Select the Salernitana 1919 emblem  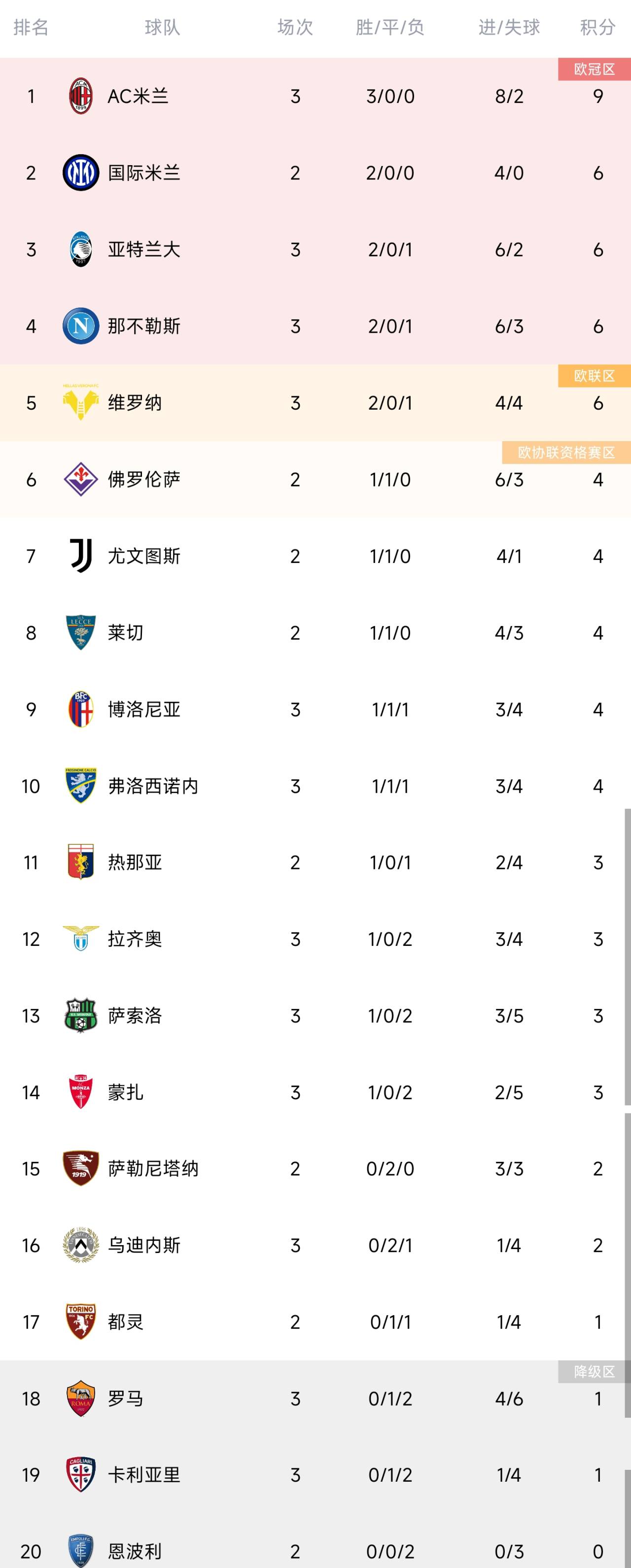point(80,1168)
